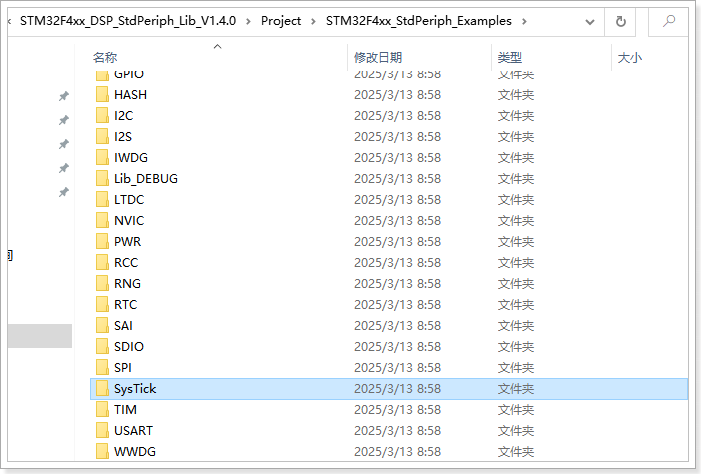Click the PWR folder icon
This screenshot has height=474, width=701.
[x=102, y=241]
